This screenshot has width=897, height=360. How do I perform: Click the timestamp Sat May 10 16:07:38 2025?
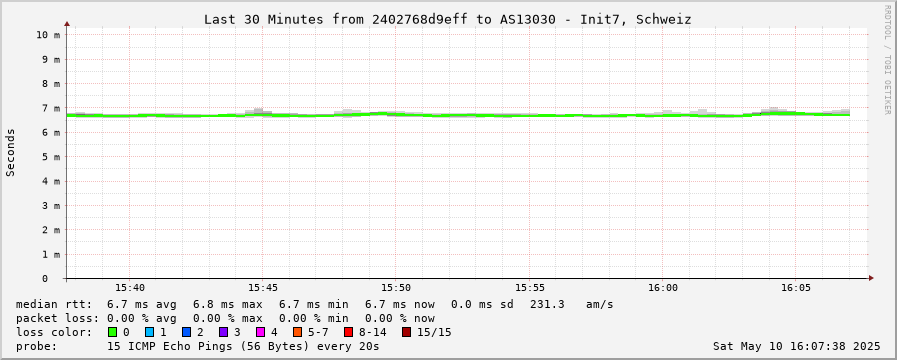[x=796, y=346]
